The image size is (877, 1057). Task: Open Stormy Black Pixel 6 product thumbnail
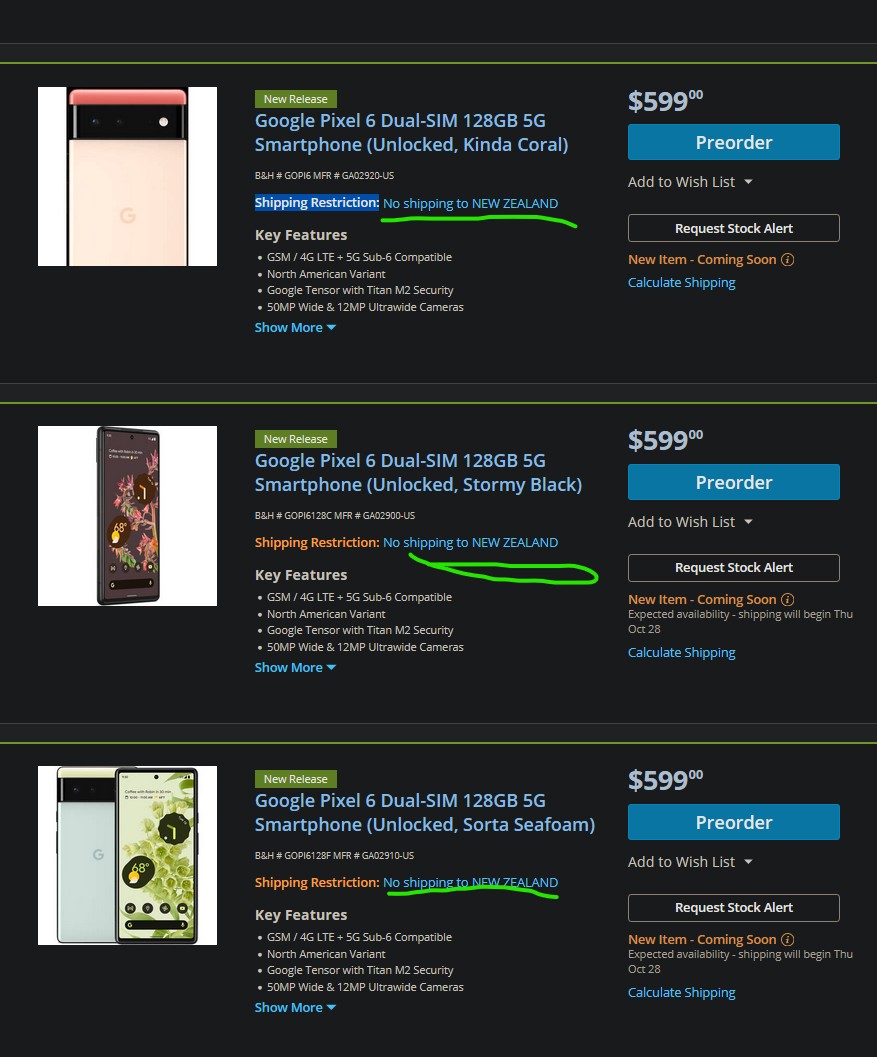127,516
